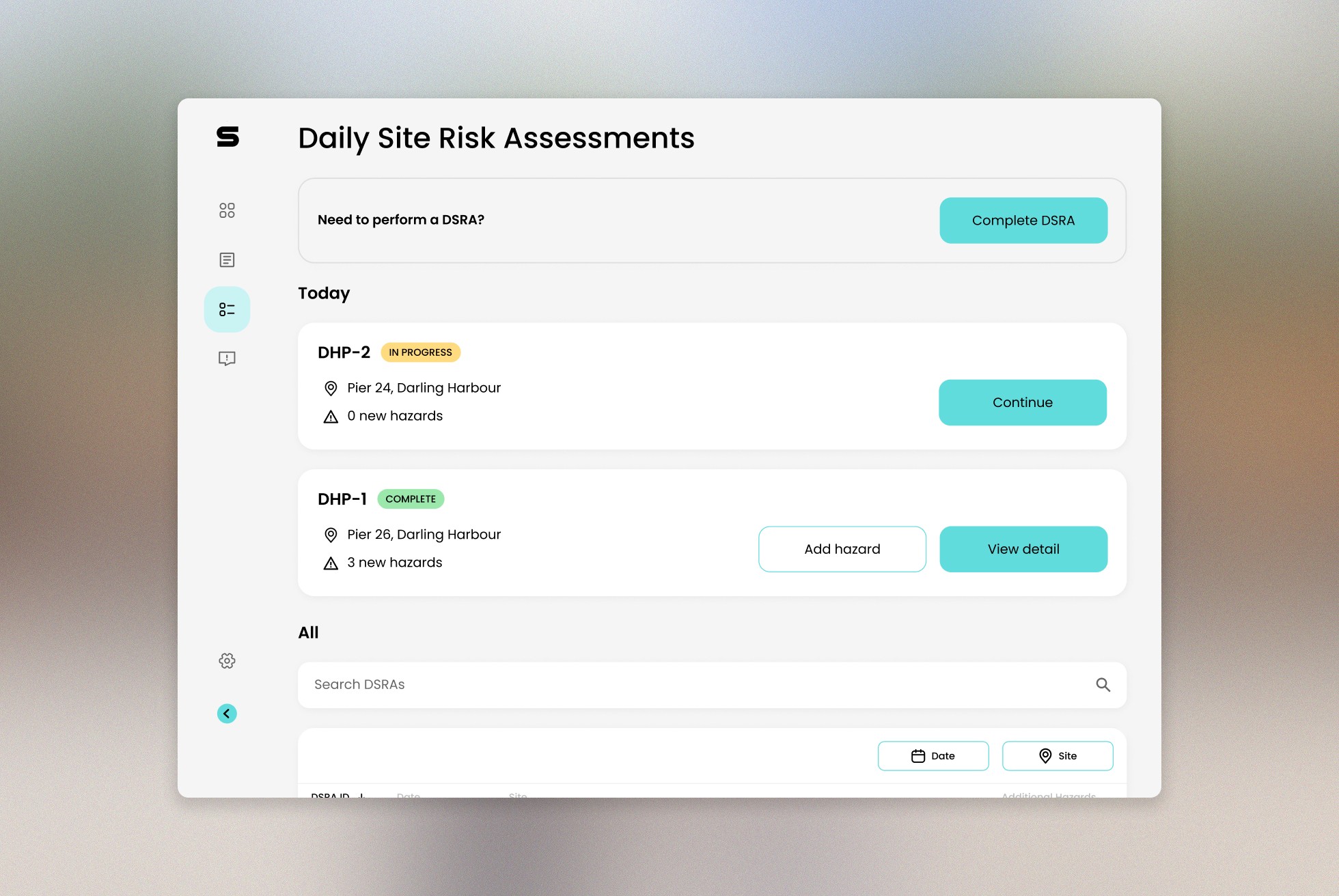Click the COMPLETE status badge
Image resolution: width=1339 pixels, height=896 pixels.
click(410, 499)
